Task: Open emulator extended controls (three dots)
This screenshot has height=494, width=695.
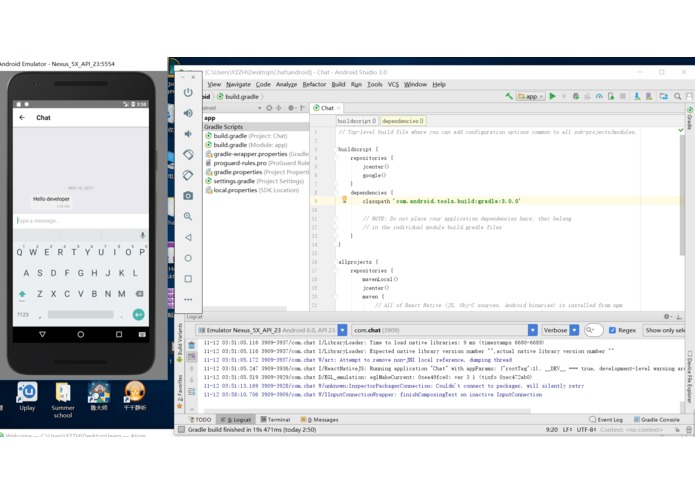Action: click(188, 300)
